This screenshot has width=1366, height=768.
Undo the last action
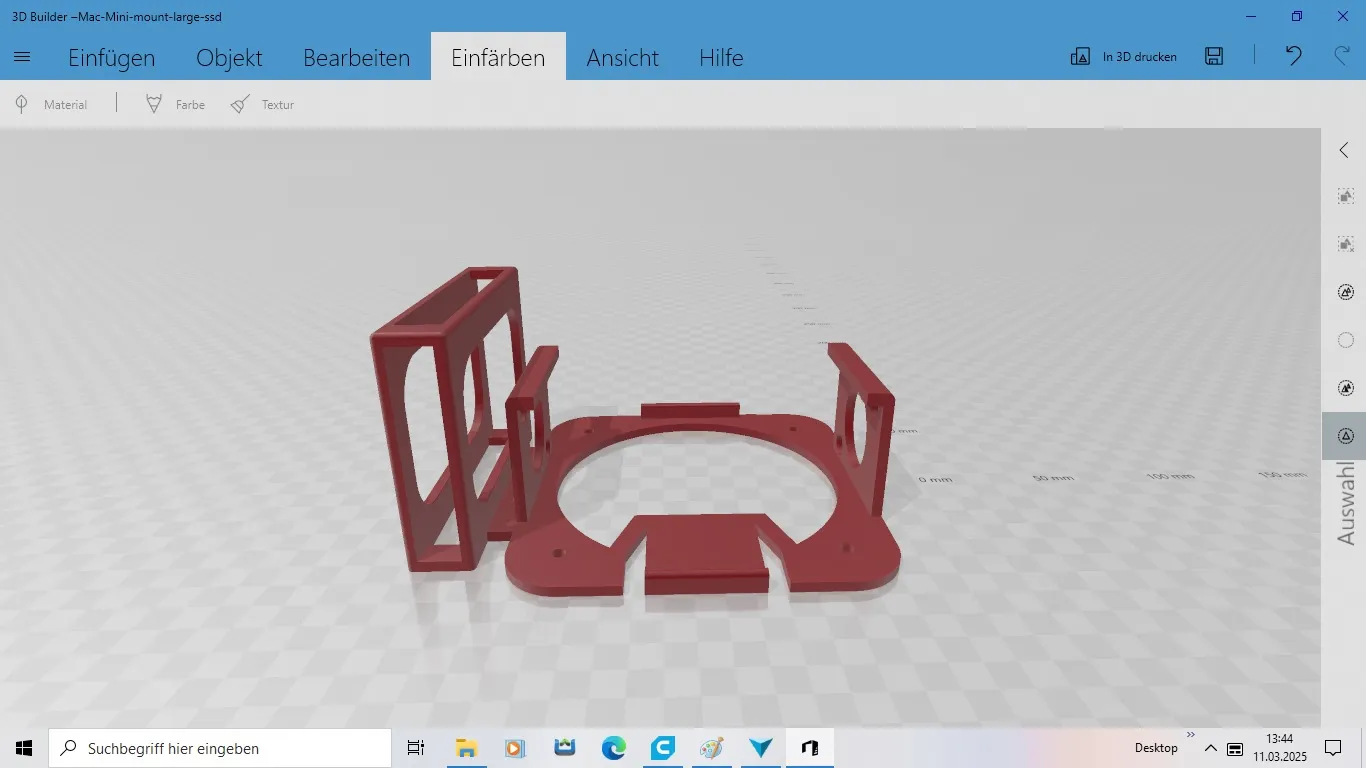pos(1293,57)
